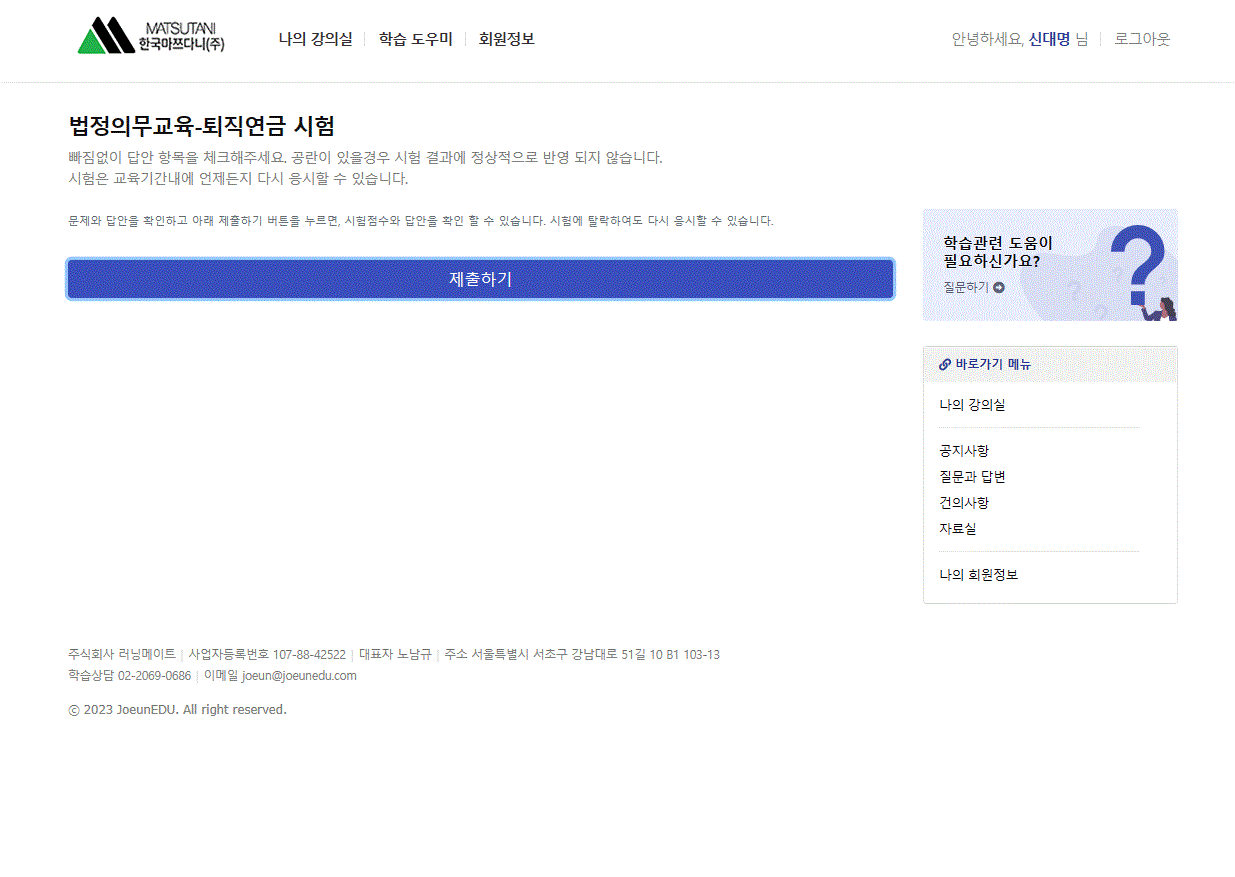
Task: Open 나의 강의실 in top navigation
Action: coord(315,39)
